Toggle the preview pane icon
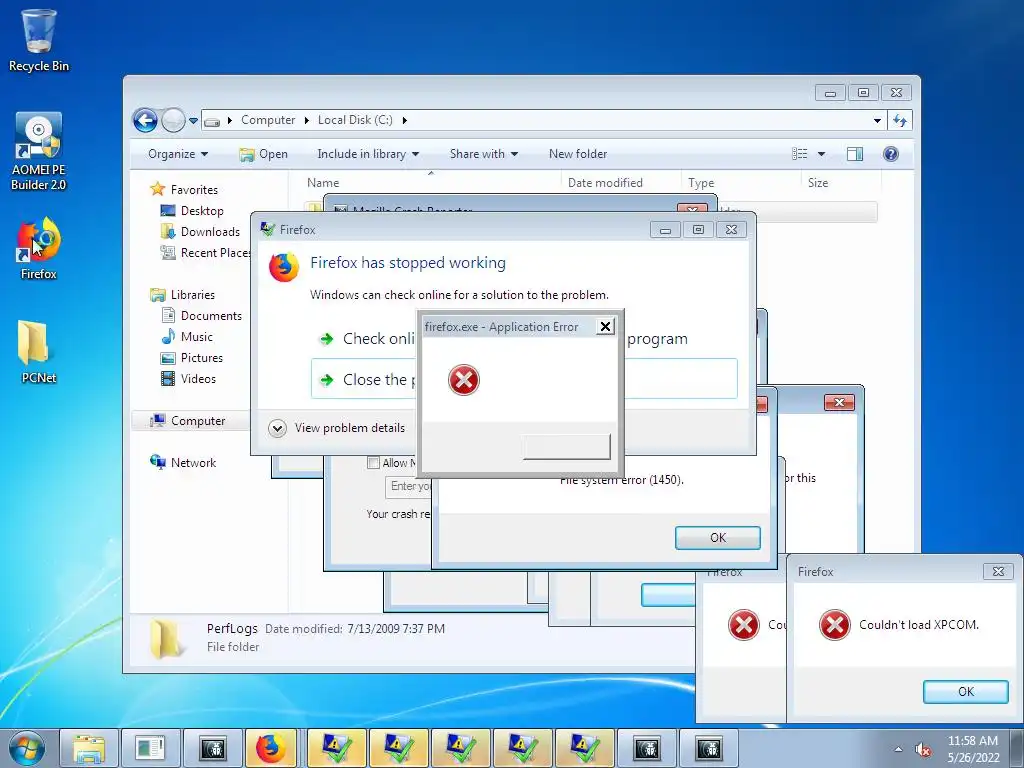Image resolution: width=1024 pixels, height=768 pixels. click(x=855, y=154)
